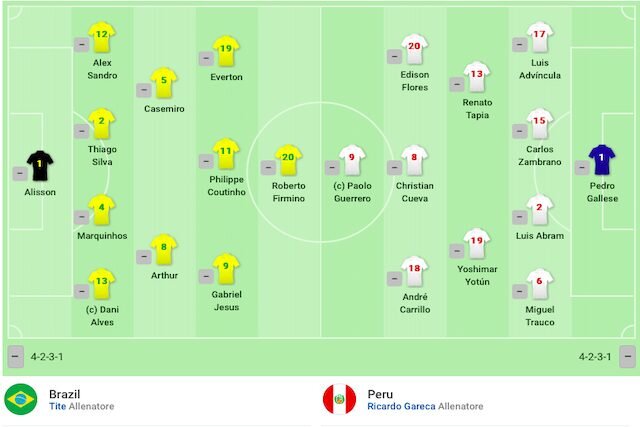The width and height of the screenshot is (640, 427).
Task: Toggle the minus badge beside Everton
Action: click(206, 58)
